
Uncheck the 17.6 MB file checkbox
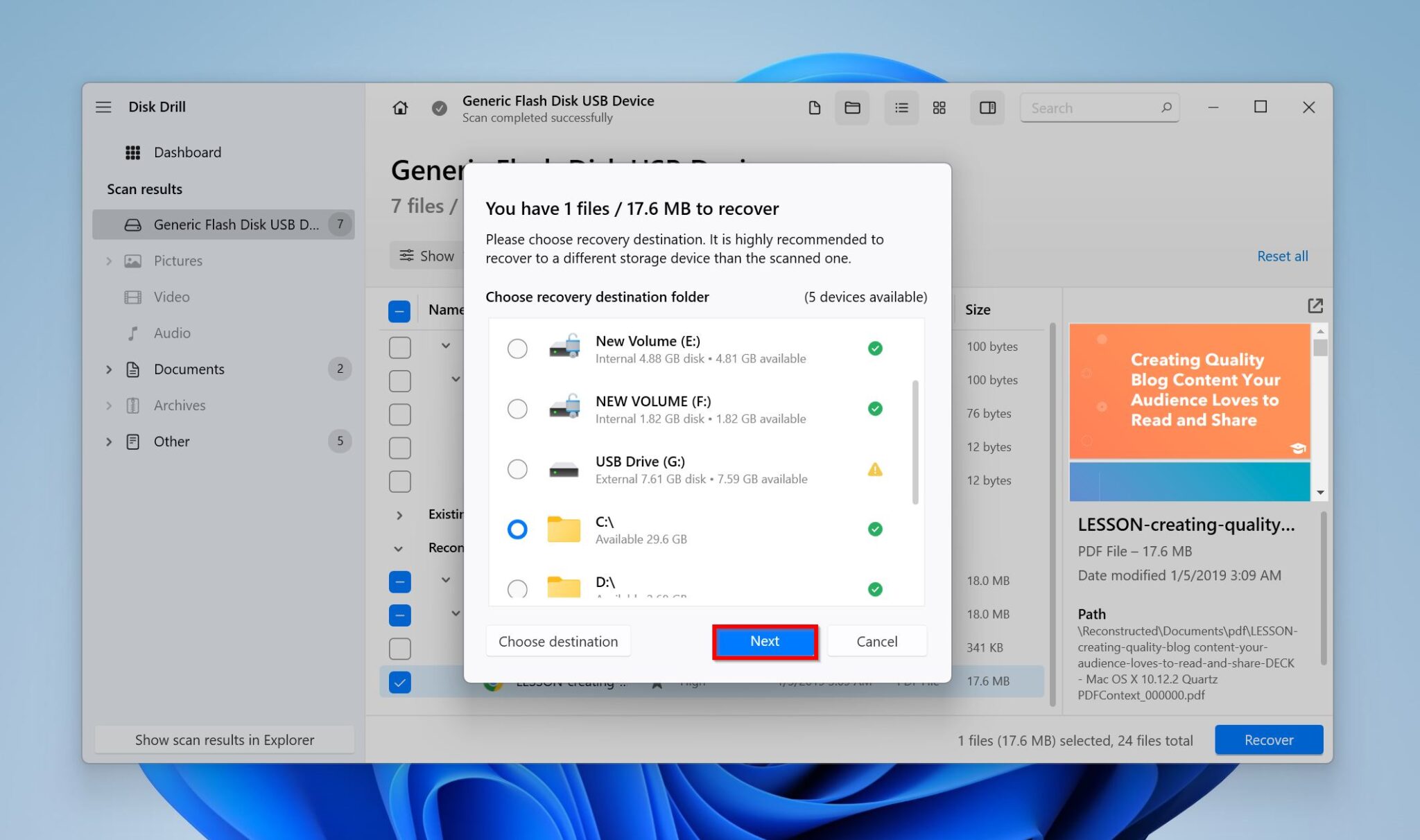399,682
